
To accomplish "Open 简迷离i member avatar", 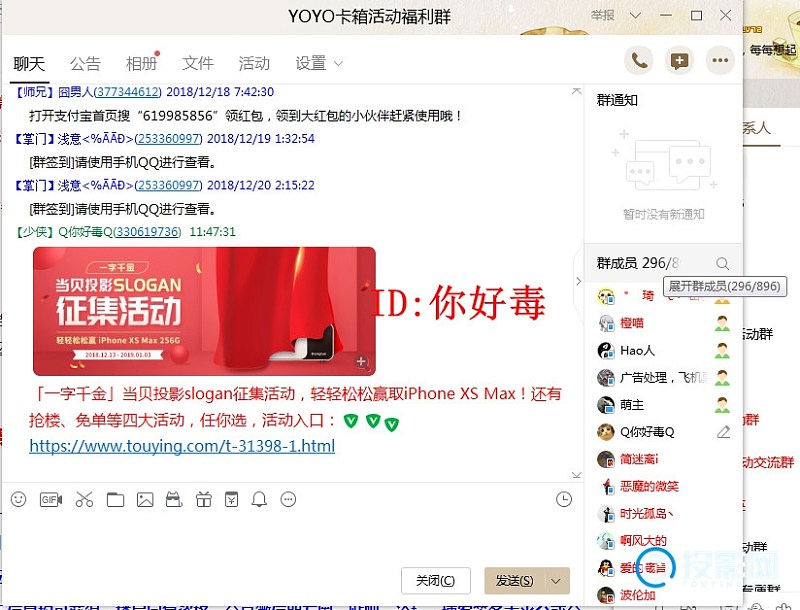I will (x=606, y=459).
